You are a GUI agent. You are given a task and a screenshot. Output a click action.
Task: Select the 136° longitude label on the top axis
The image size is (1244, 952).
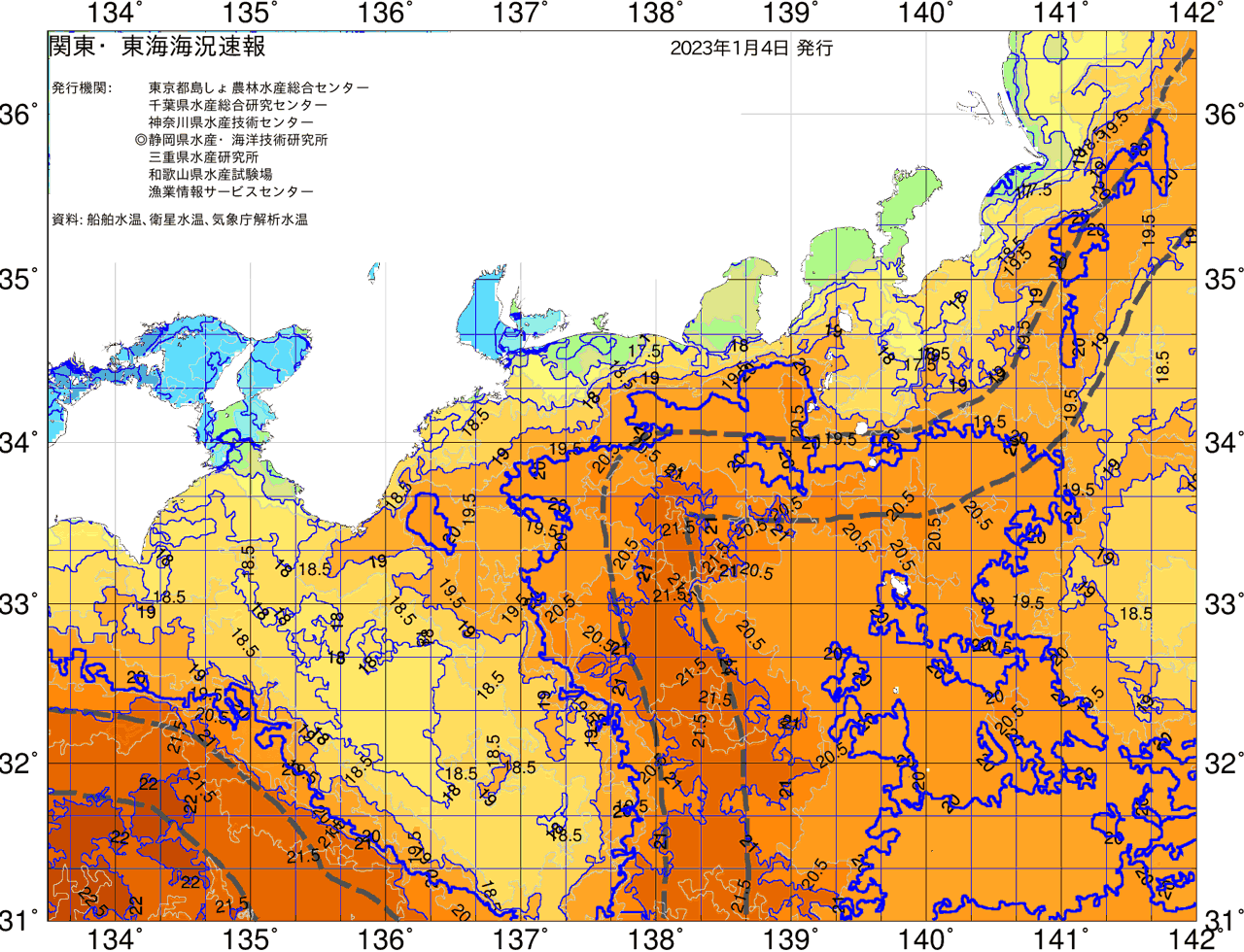[x=385, y=14]
